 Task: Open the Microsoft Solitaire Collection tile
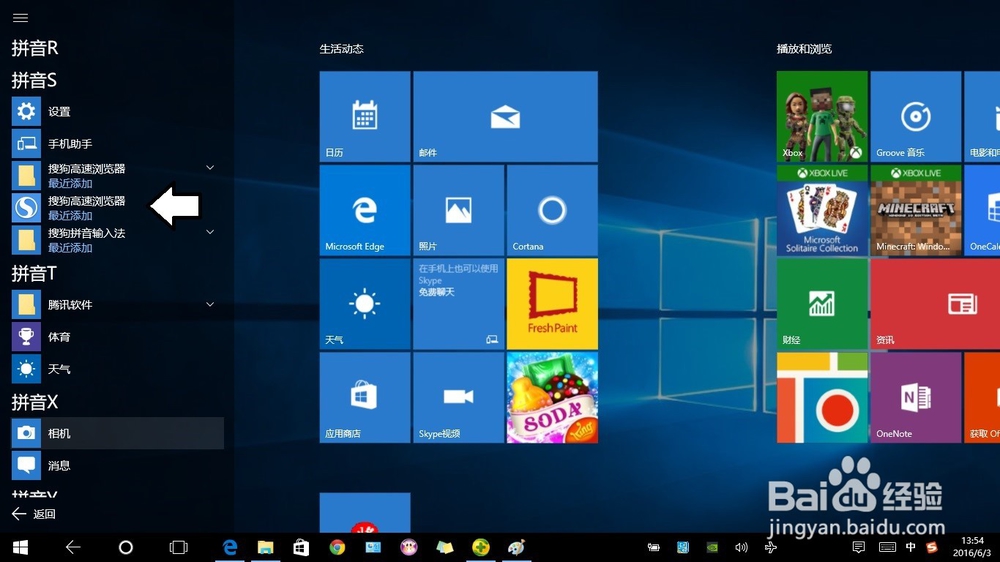pyautogui.click(x=822, y=210)
